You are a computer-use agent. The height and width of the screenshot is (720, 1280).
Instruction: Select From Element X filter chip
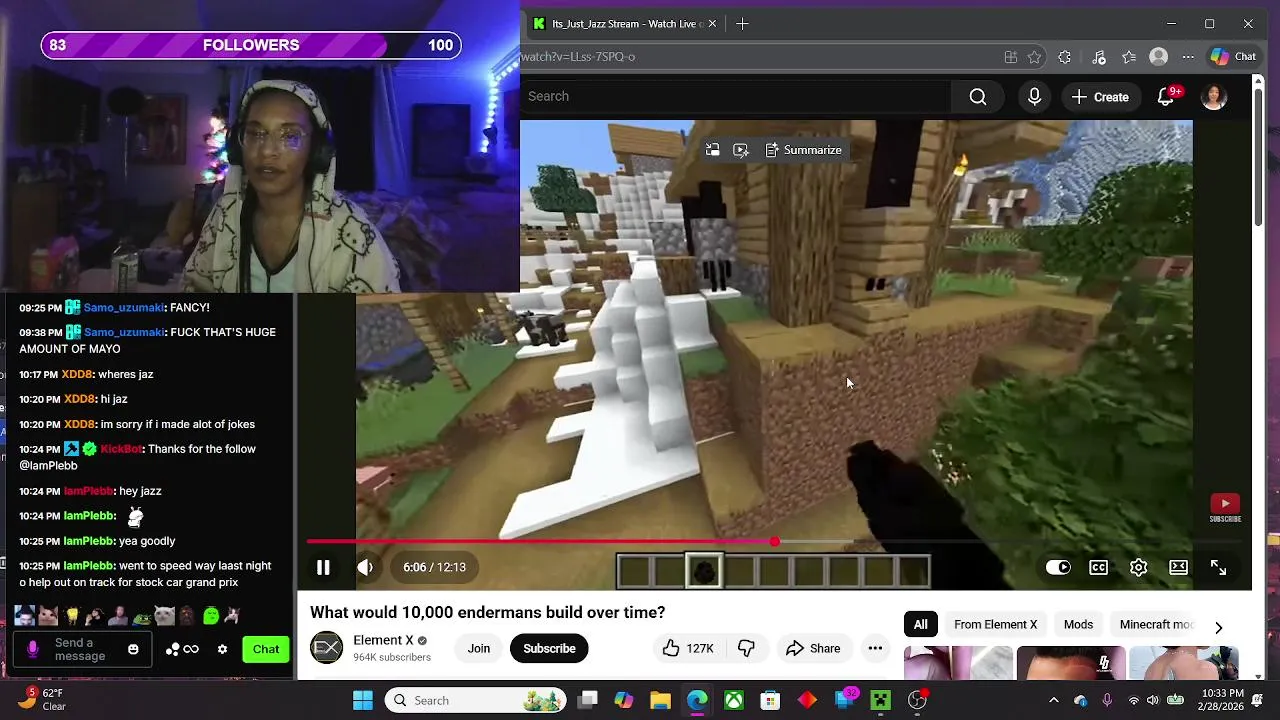coord(995,624)
